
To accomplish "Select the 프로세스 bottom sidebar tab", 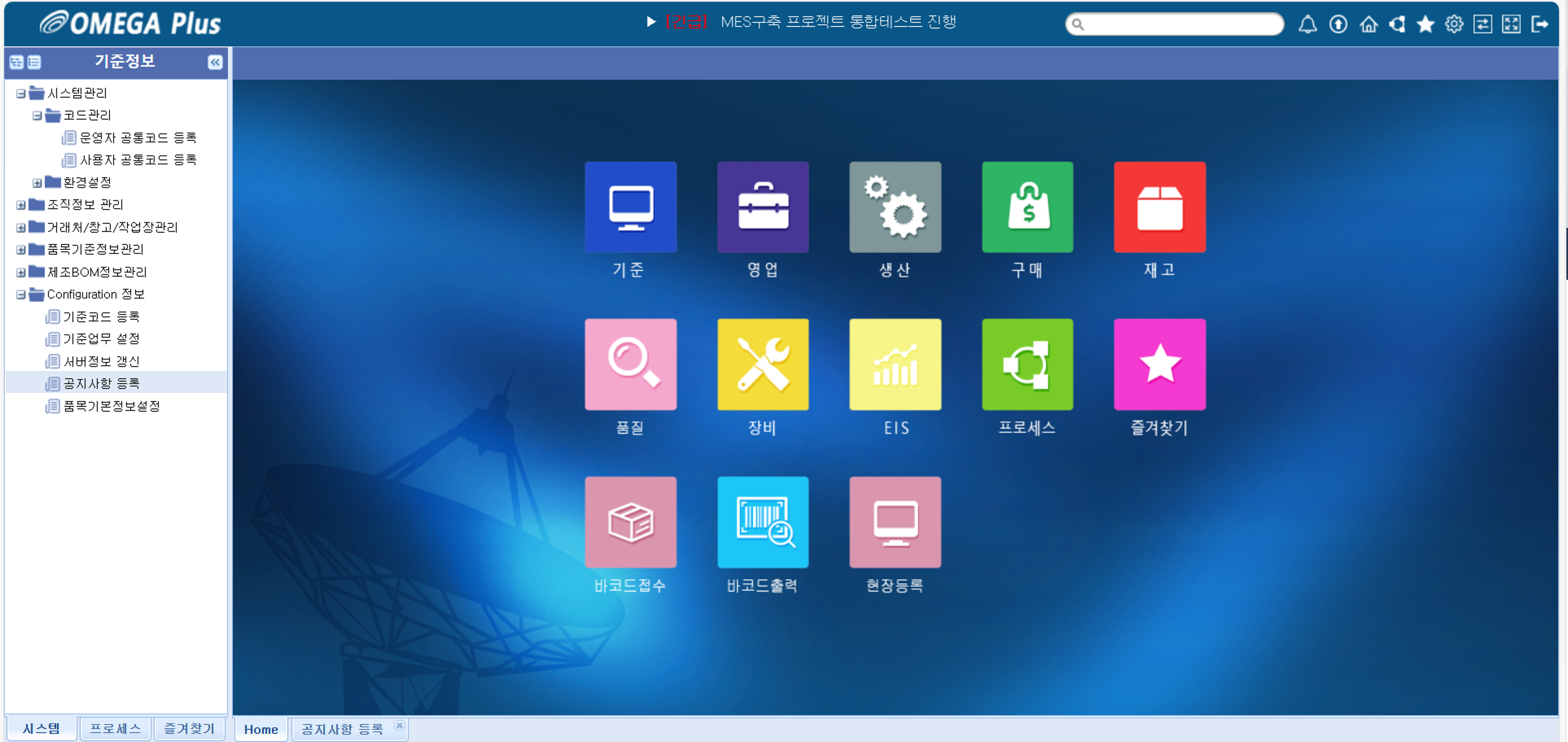I will coord(115,729).
